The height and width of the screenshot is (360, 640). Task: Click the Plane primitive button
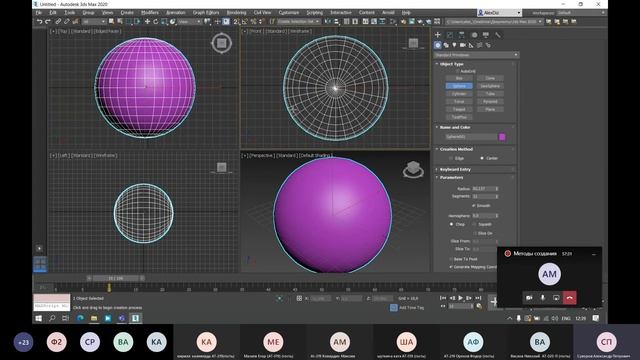point(490,109)
